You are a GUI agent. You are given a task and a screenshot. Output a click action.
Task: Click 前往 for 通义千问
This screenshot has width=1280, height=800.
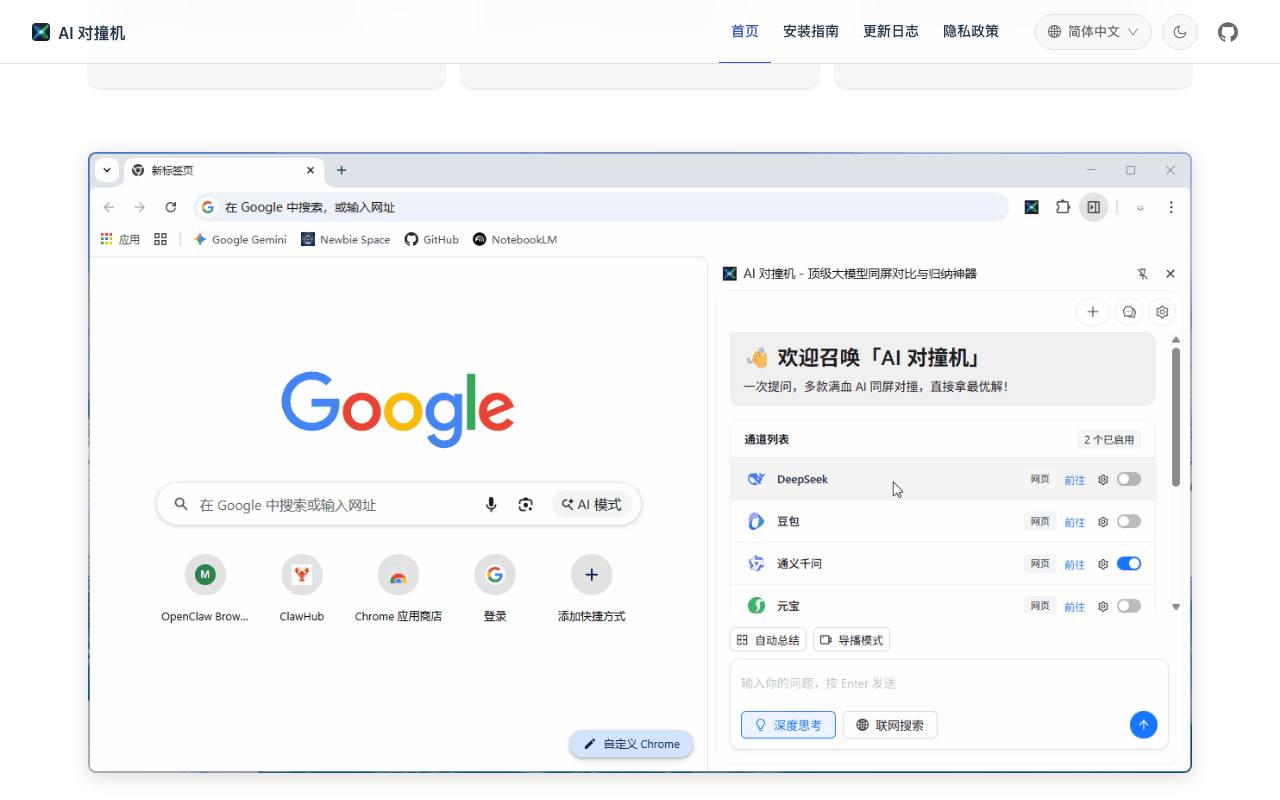tap(1074, 564)
